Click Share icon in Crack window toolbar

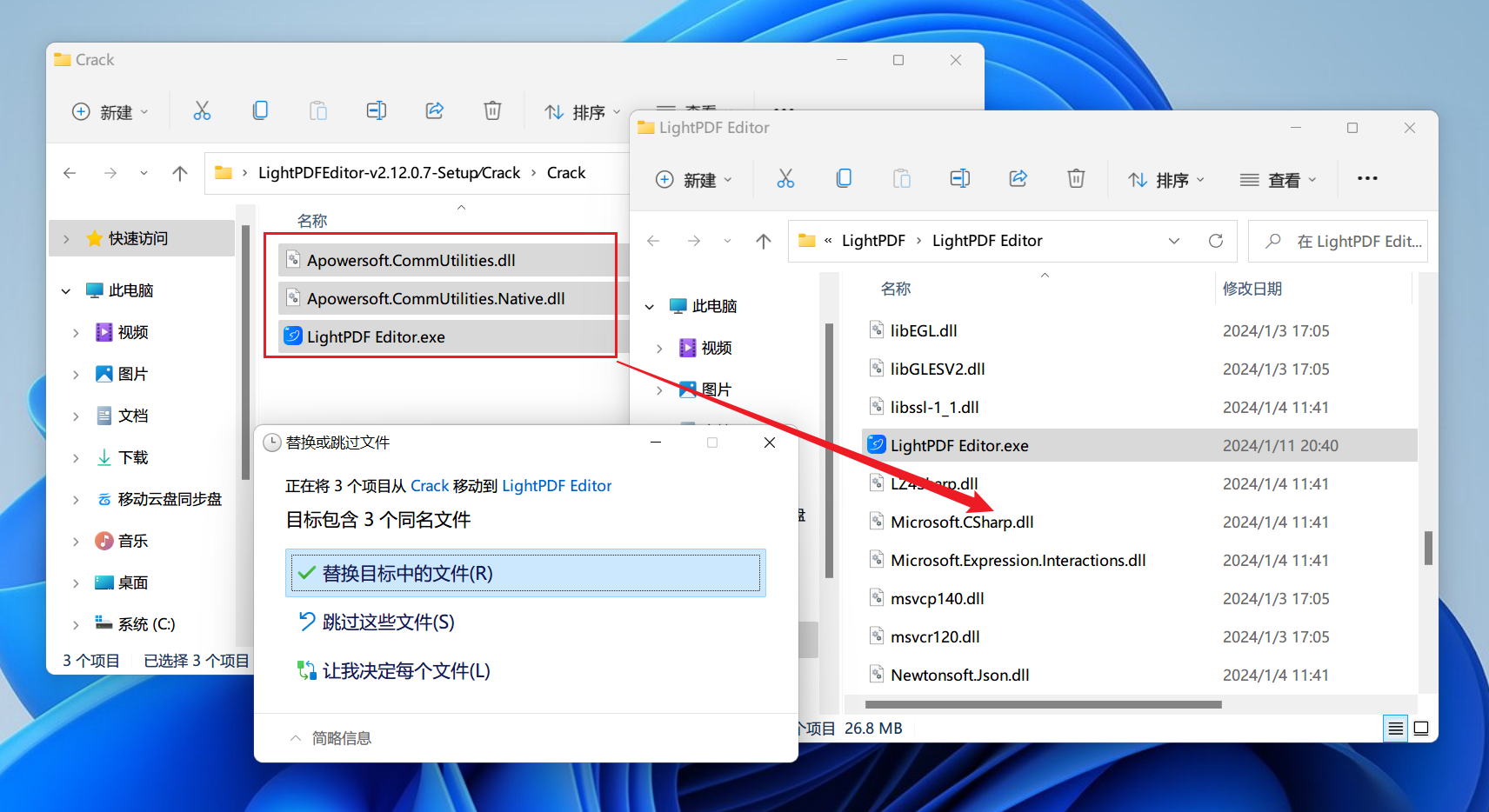pyautogui.click(x=435, y=110)
